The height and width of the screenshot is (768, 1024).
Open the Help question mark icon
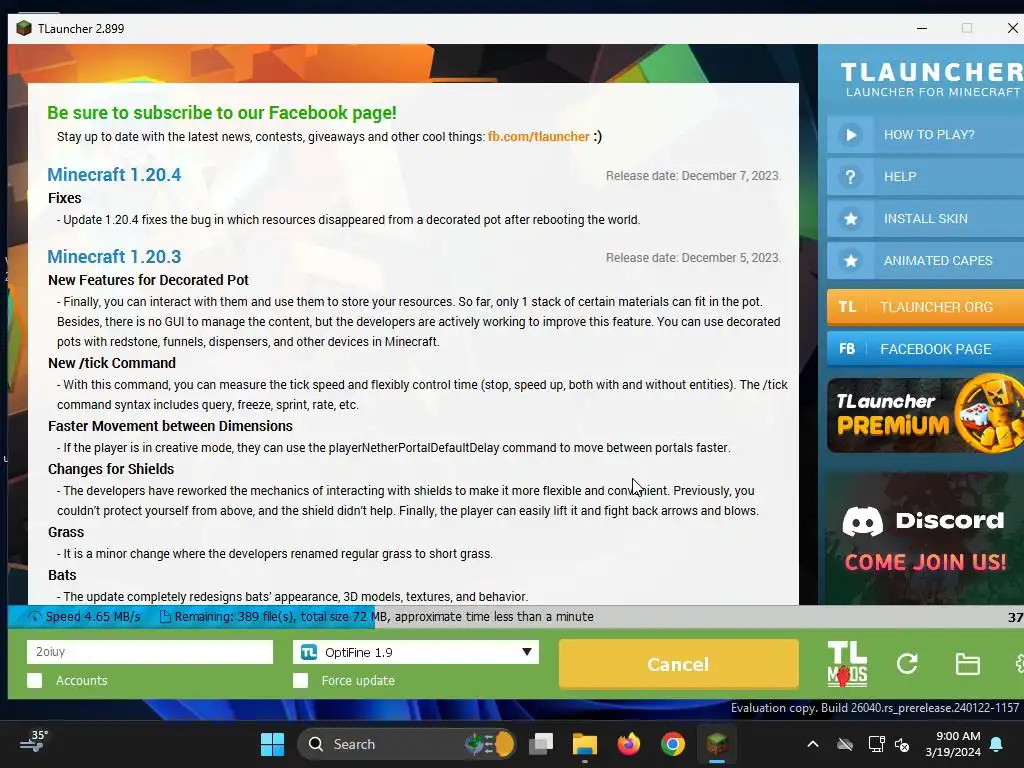coord(850,177)
